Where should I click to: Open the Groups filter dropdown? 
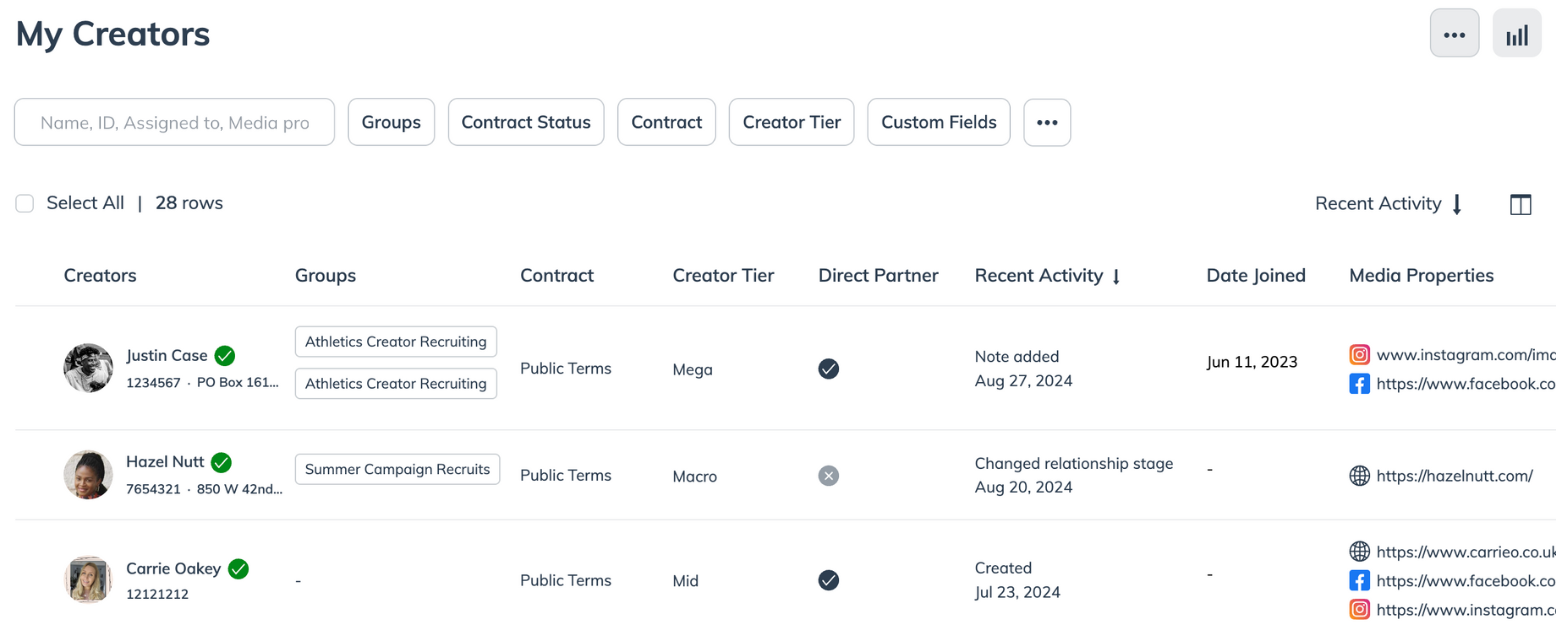point(391,122)
